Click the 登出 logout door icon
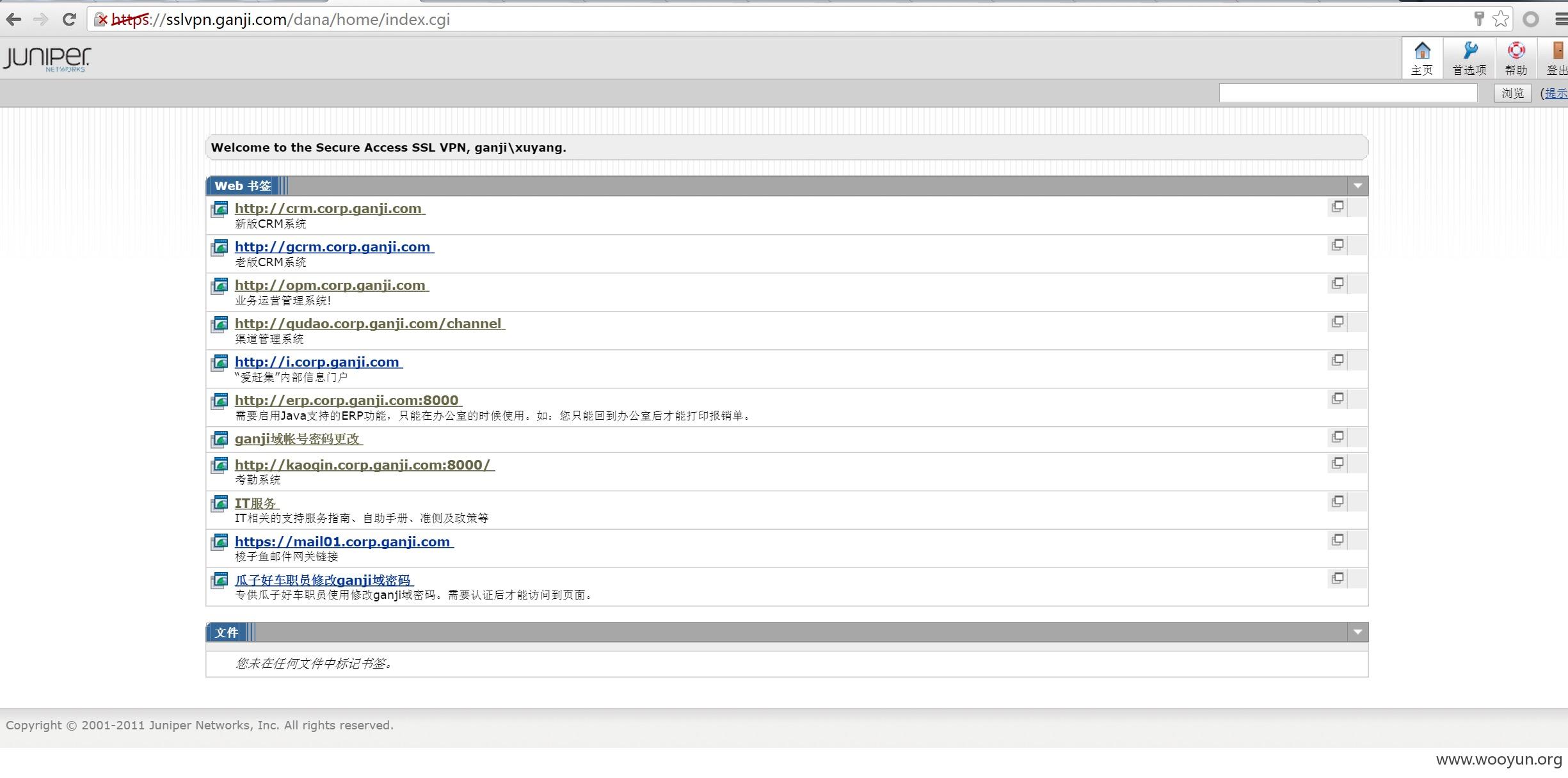The image size is (1568, 778). pyautogui.click(x=1556, y=58)
